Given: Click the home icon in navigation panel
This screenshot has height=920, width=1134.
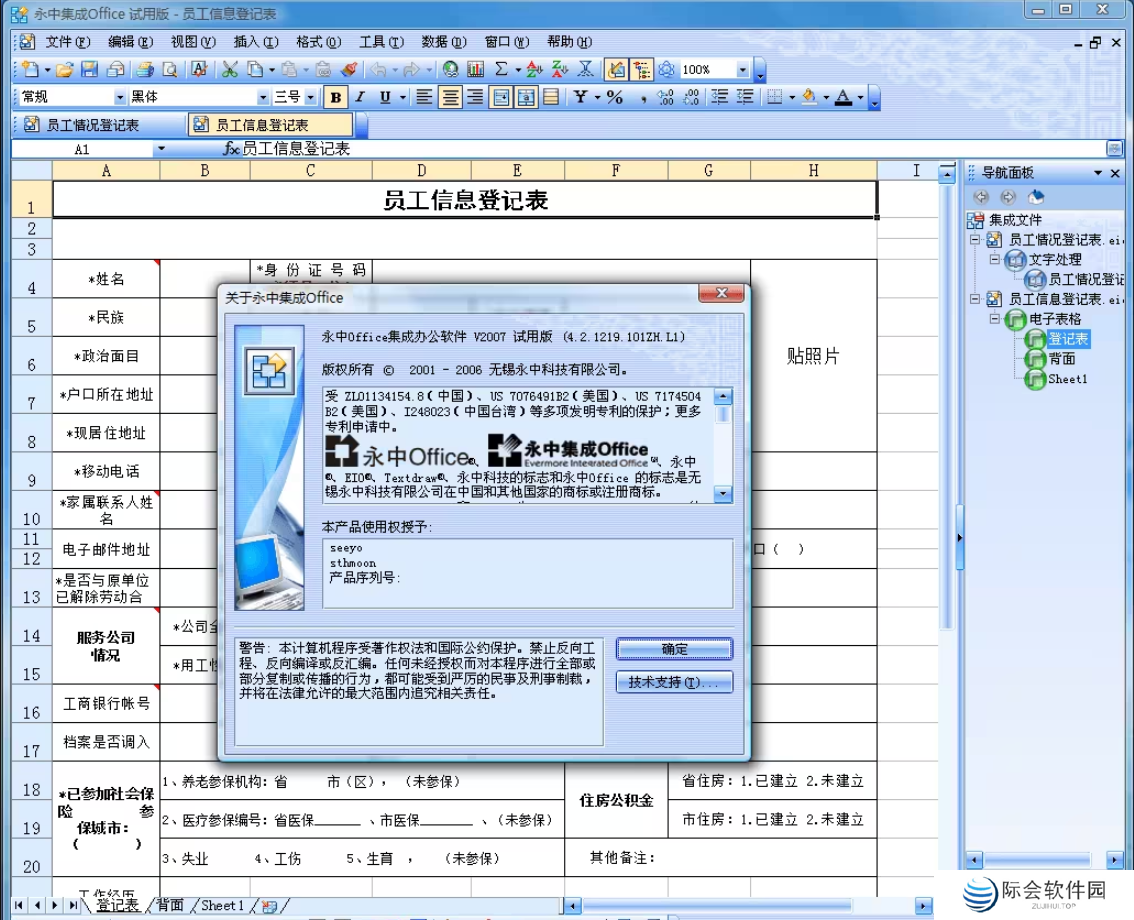Looking at the screenshot, I should pyautogui.click(x=1036, y=197).
